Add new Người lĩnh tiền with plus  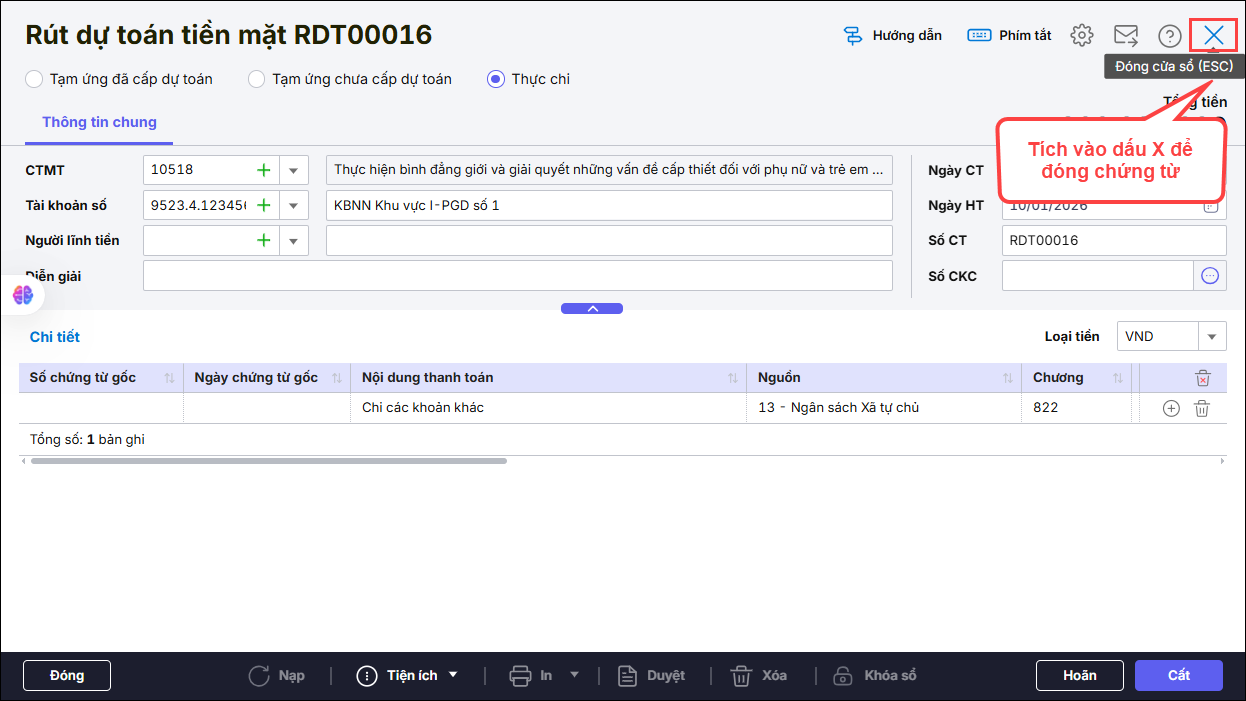(264, 240)
